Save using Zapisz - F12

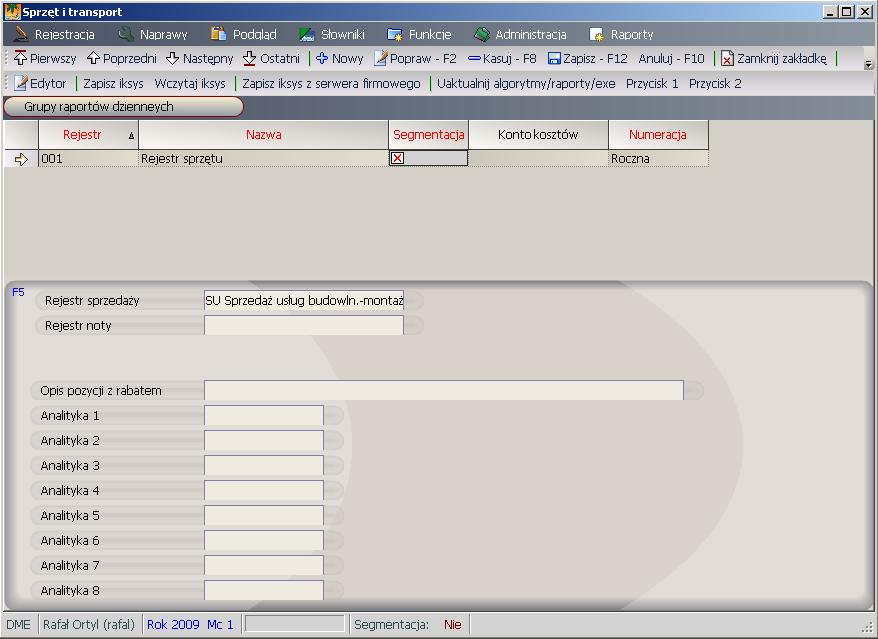pyautogui.click(x=587, y=59)
